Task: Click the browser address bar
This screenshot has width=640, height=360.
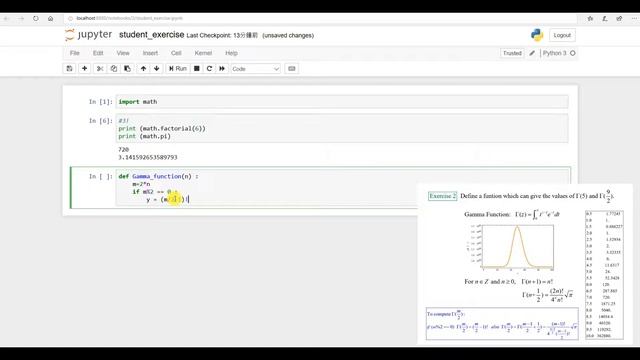Action: (x=320, y=18)
